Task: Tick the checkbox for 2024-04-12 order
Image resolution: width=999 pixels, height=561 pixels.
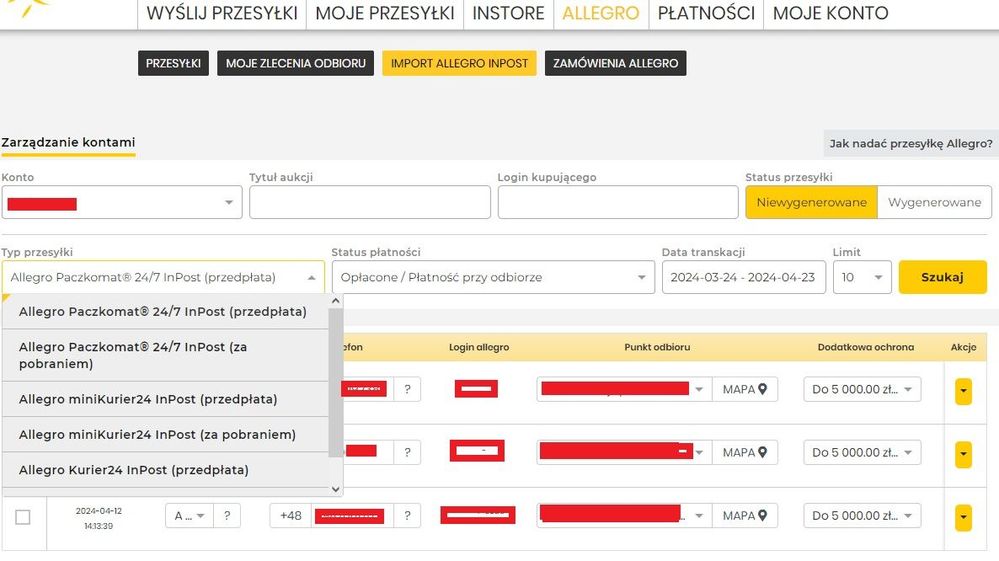Action: pyautogui.click(x=23, y=517)
